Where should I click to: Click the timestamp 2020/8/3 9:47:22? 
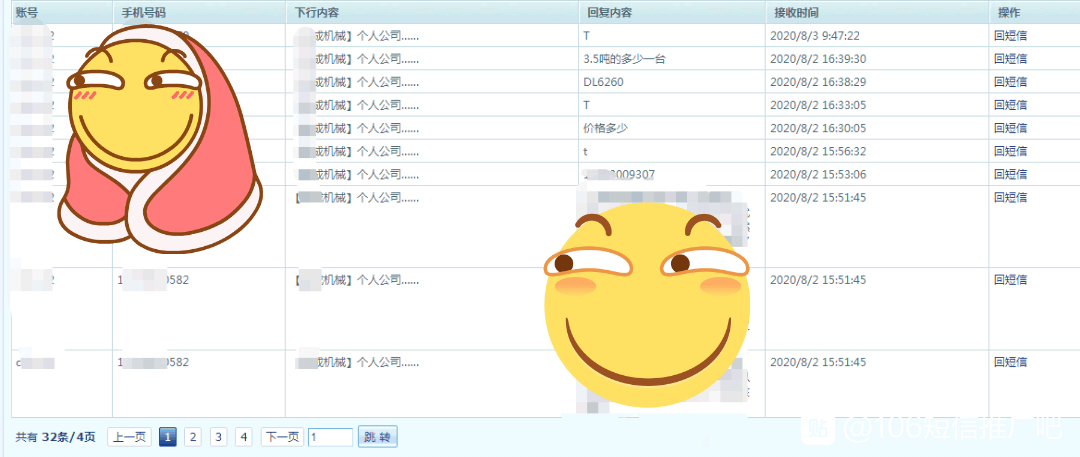pyautogui.click(x=815, y=36)
